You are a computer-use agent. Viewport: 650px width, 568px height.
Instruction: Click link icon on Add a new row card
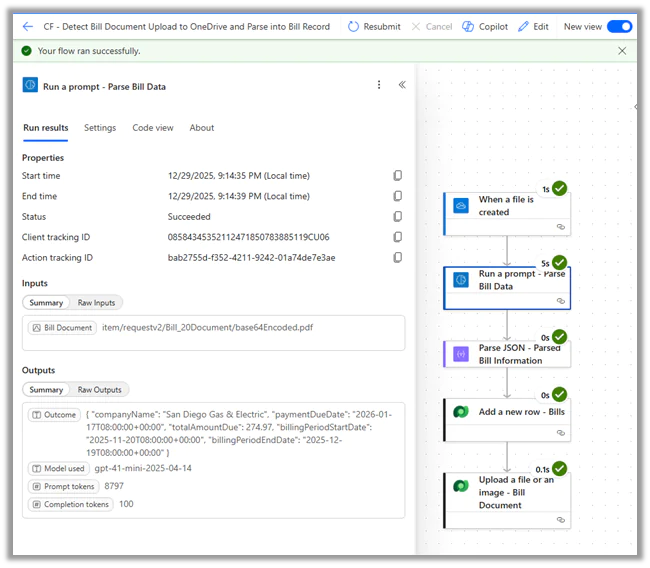[x=560, y=433]
